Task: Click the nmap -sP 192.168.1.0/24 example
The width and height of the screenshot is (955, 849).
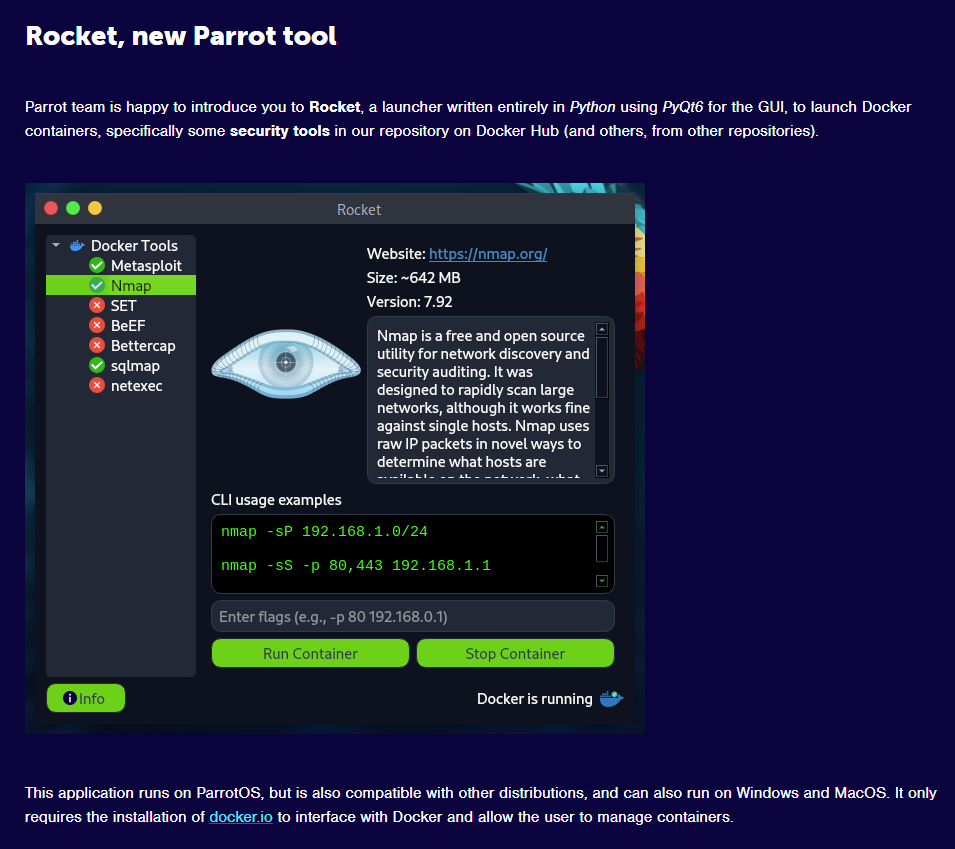Action: pyautogui.click(x=324, y=532)
